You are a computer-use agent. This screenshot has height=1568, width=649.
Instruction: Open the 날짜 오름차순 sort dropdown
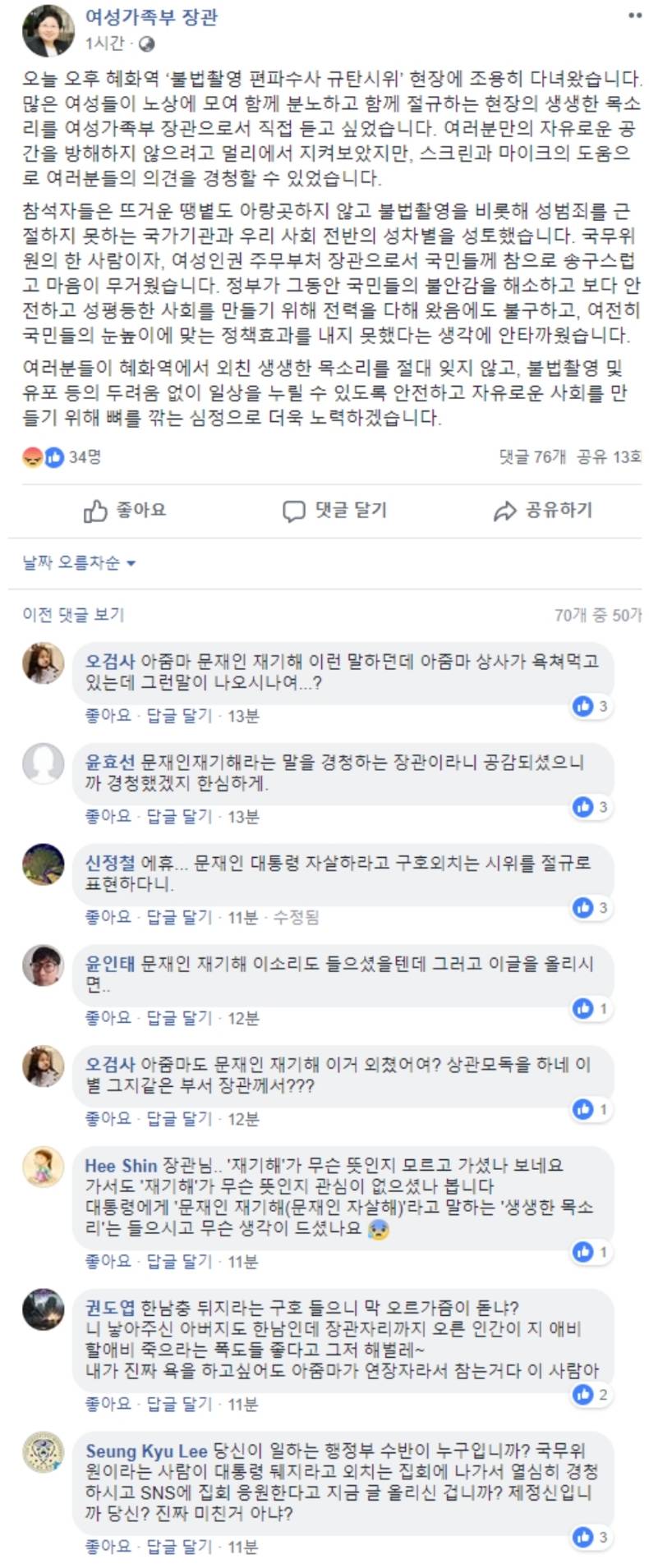click(x=79, y=563)
